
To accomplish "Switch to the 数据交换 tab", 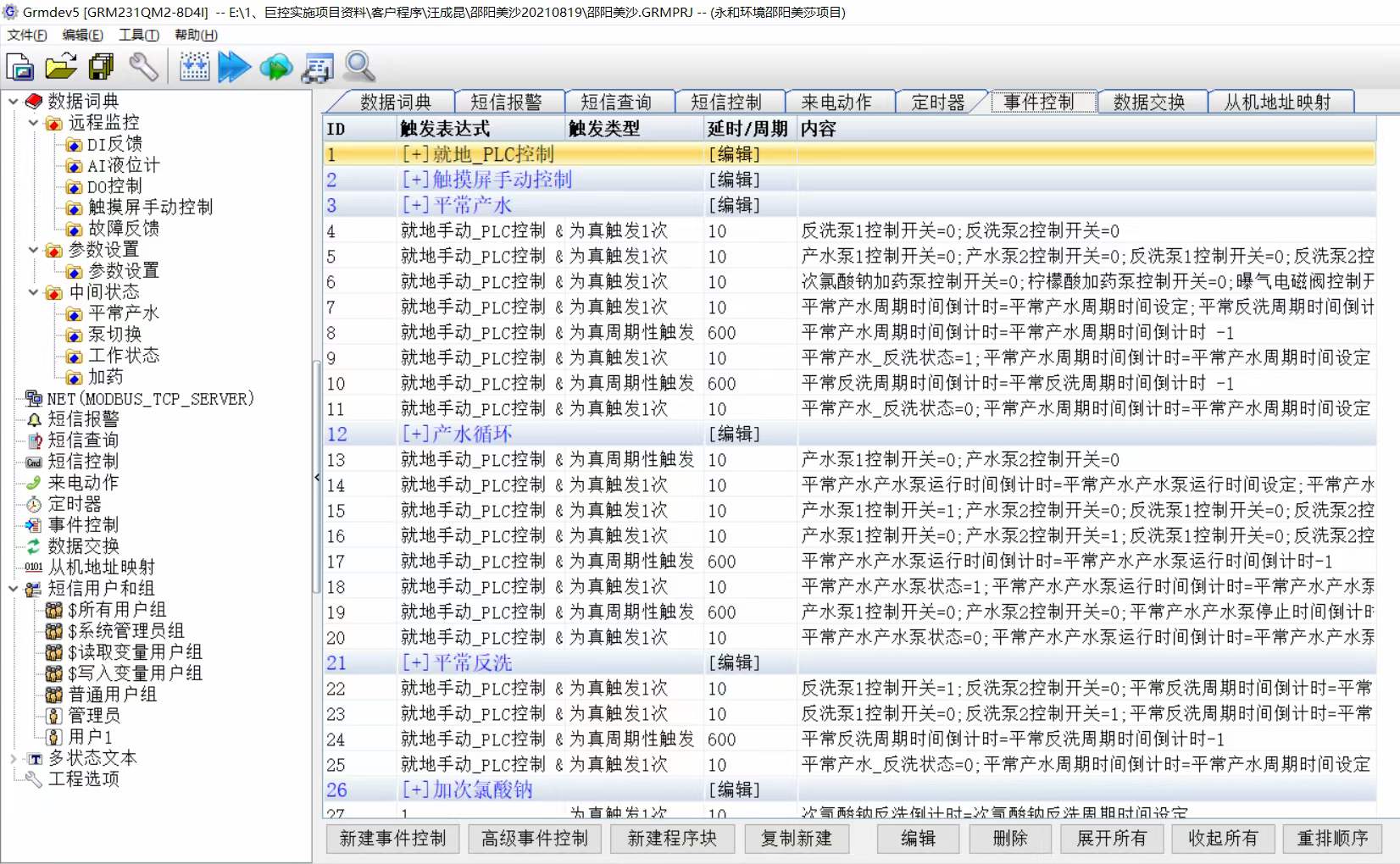I will (x=1148, y=102).
